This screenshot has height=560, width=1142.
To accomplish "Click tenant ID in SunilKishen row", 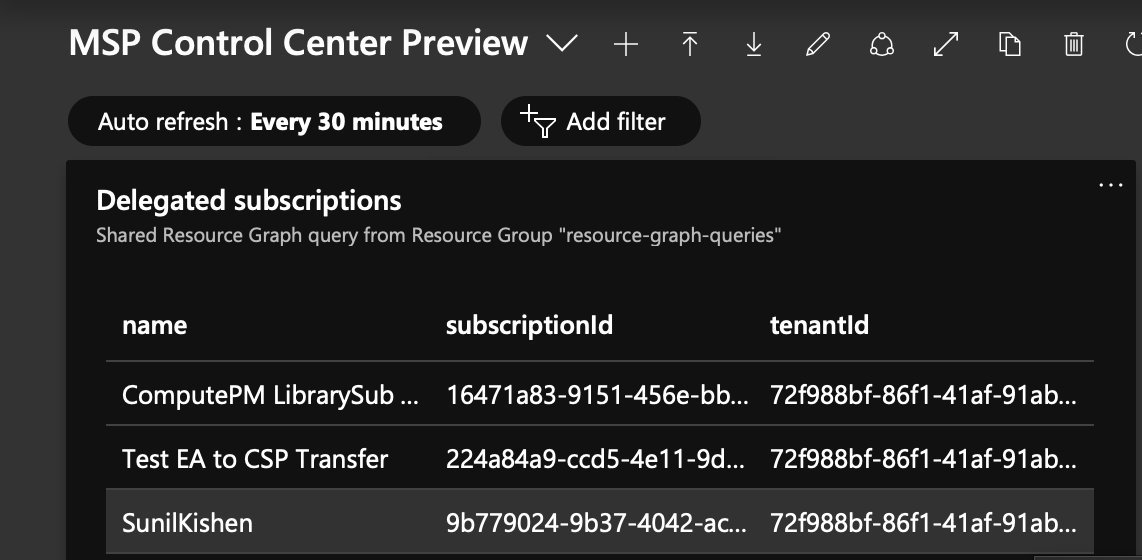I will (x=924, y=523).
